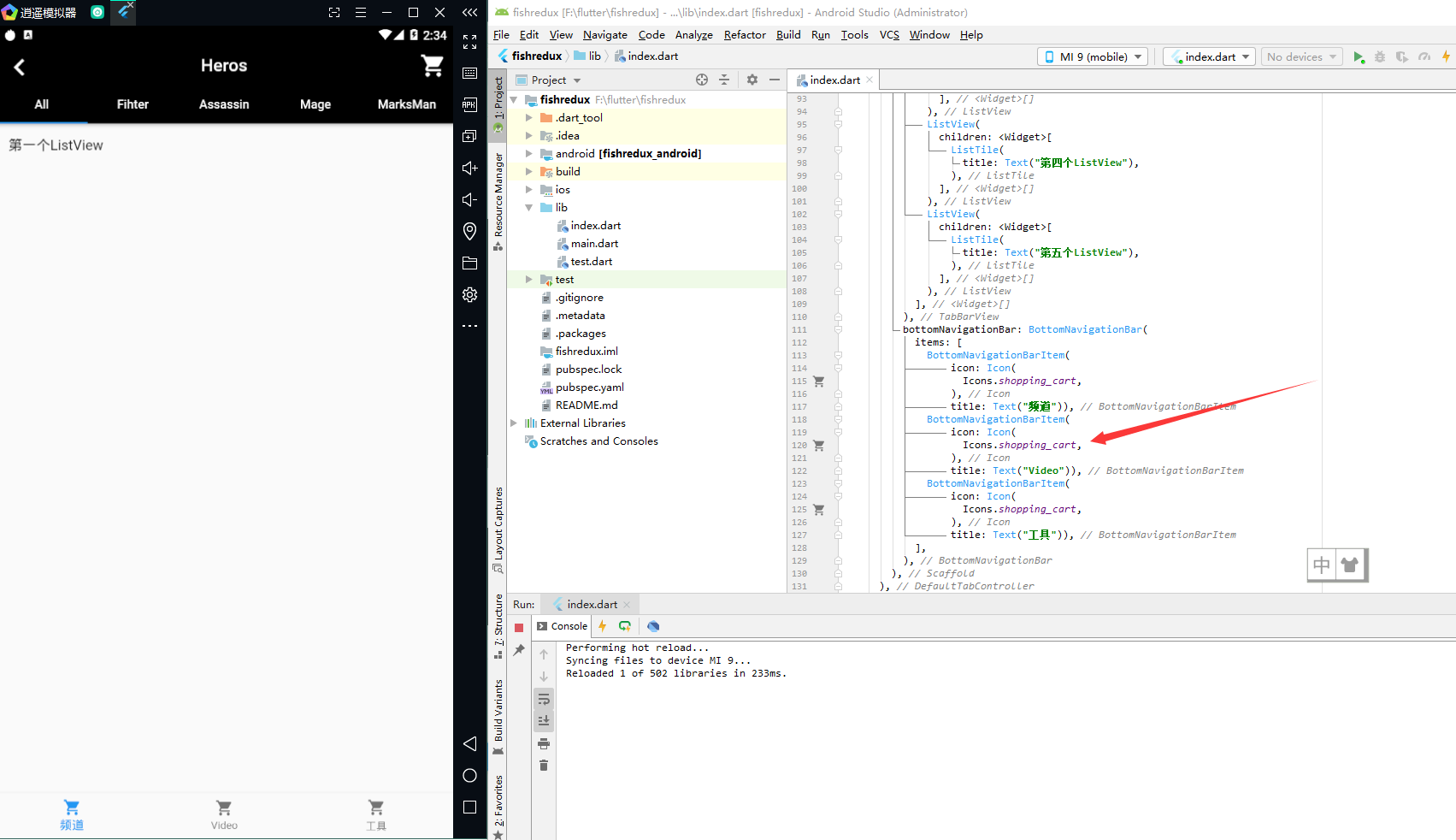1456x840 pixels.
Task: Switch to the MarksMan tab
Action: click(x=407, y=104)
